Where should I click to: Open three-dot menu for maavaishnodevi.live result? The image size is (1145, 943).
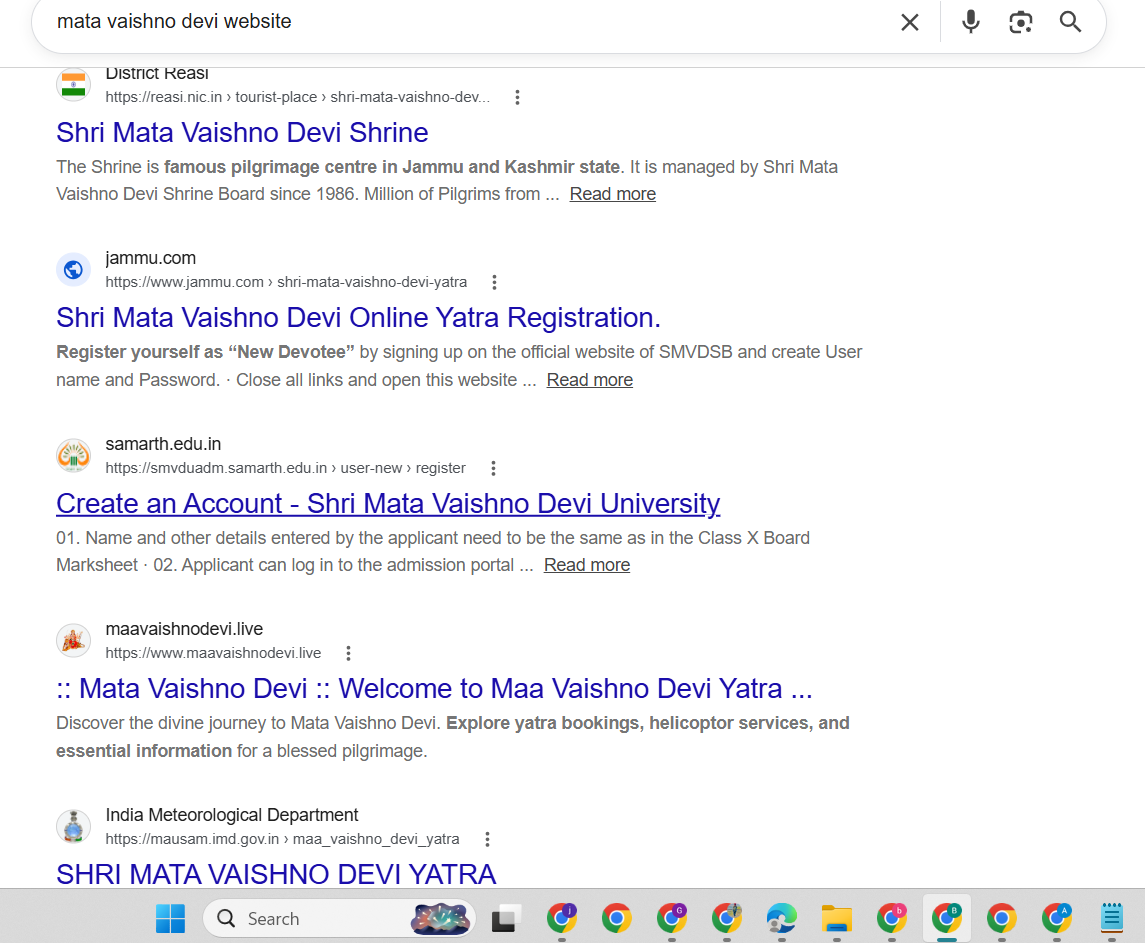(x=348, y=653)
